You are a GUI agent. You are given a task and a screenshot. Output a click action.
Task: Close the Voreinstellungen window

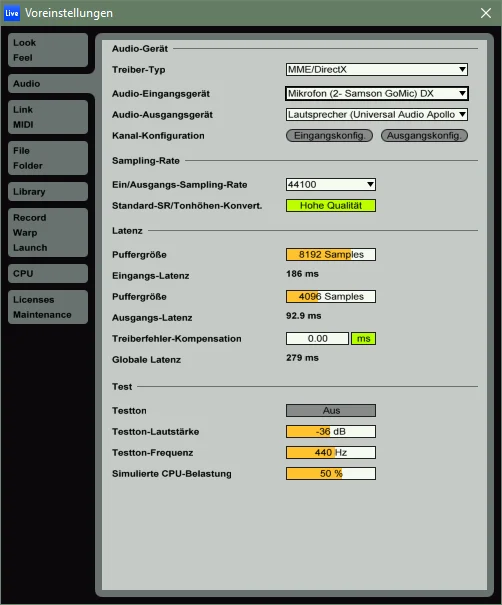pyautogui.click(x=486, y=13)
